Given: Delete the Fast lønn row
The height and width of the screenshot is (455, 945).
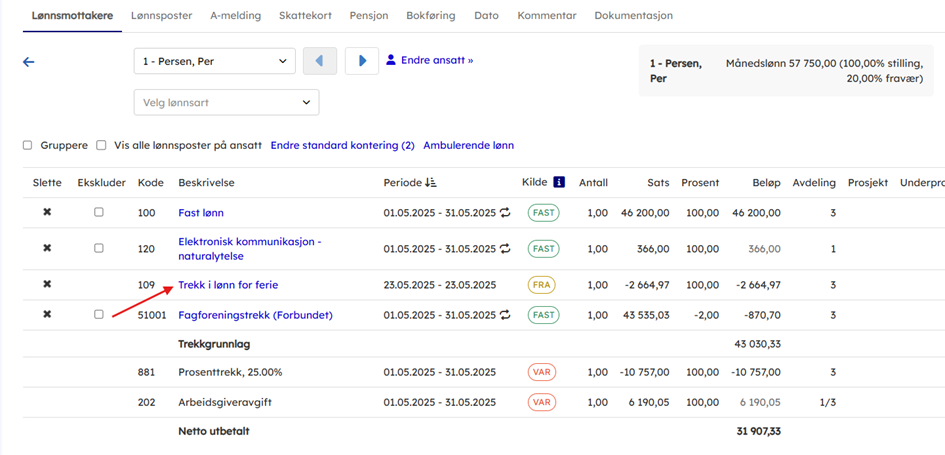Looking at the screenshot, I should click(47, 213).
